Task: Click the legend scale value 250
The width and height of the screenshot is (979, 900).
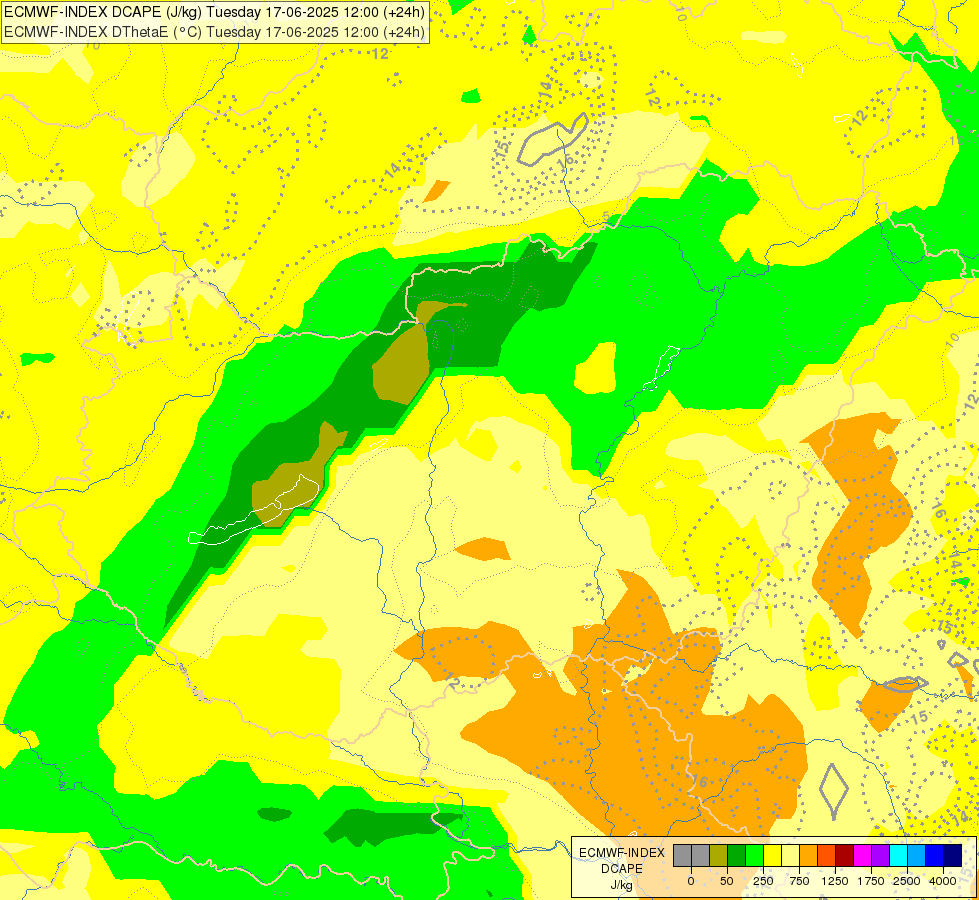Action: coord(763,881)
